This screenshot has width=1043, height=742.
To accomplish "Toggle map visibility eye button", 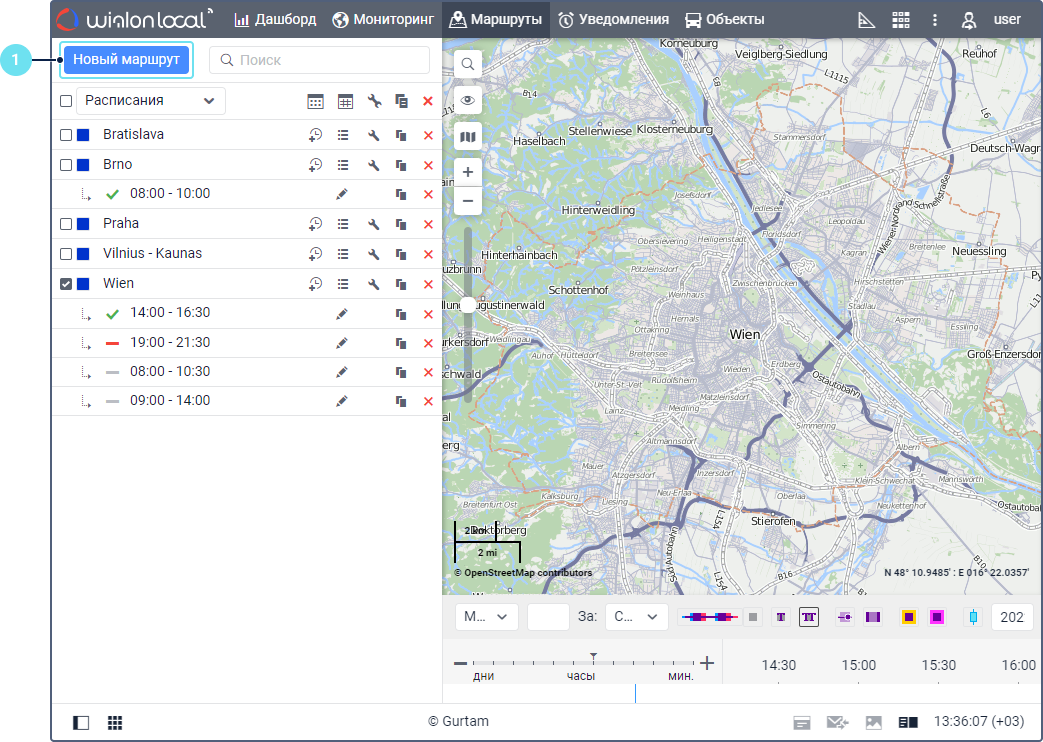I will 467,100.
